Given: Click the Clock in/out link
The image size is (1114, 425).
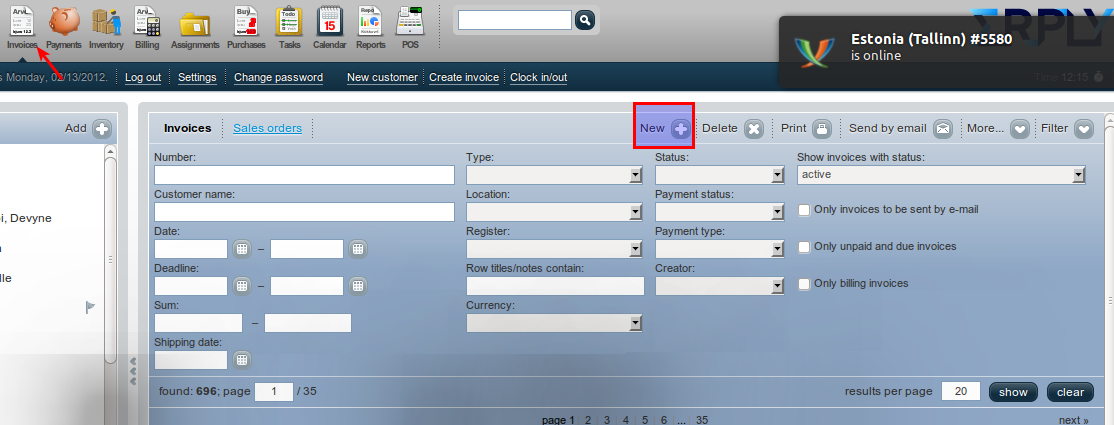Looking at the screenshot, I should [539, 77].
